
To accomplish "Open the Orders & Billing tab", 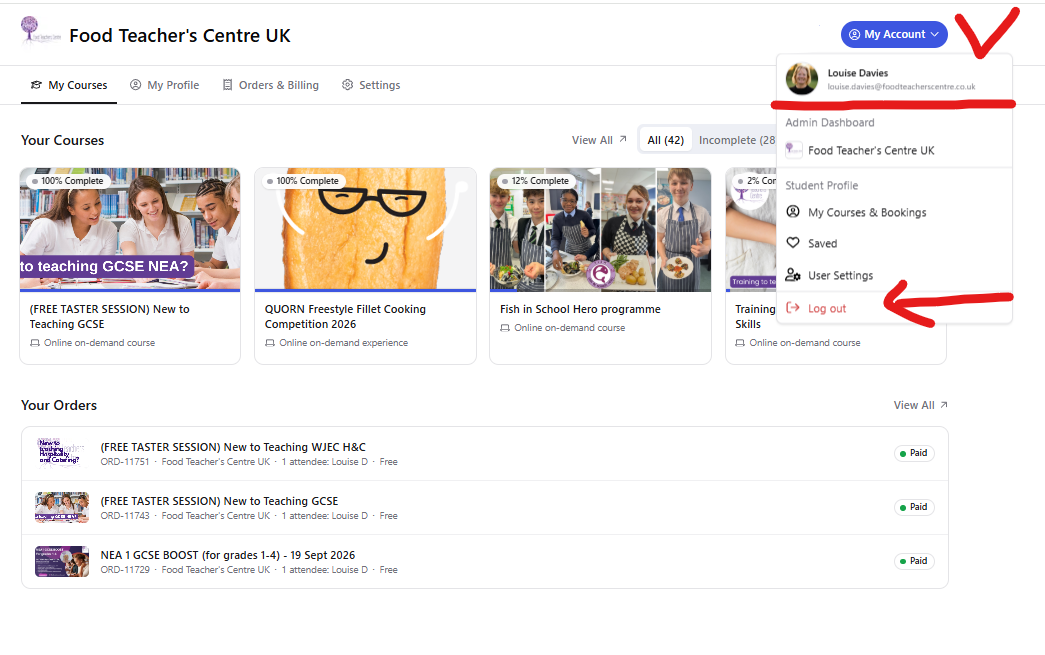I will click(271, 85).
